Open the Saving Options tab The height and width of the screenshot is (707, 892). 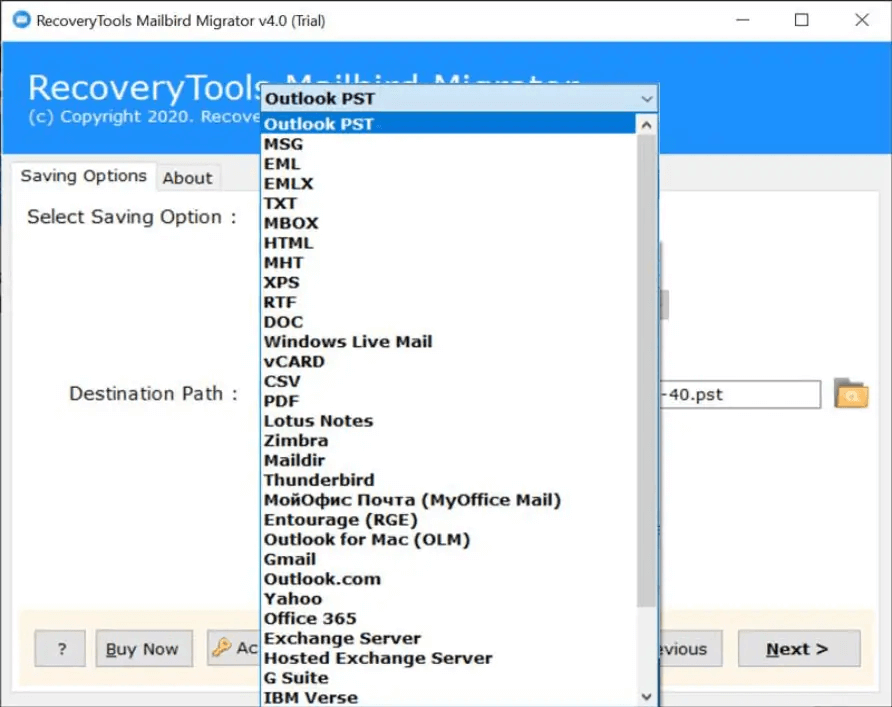84,176
